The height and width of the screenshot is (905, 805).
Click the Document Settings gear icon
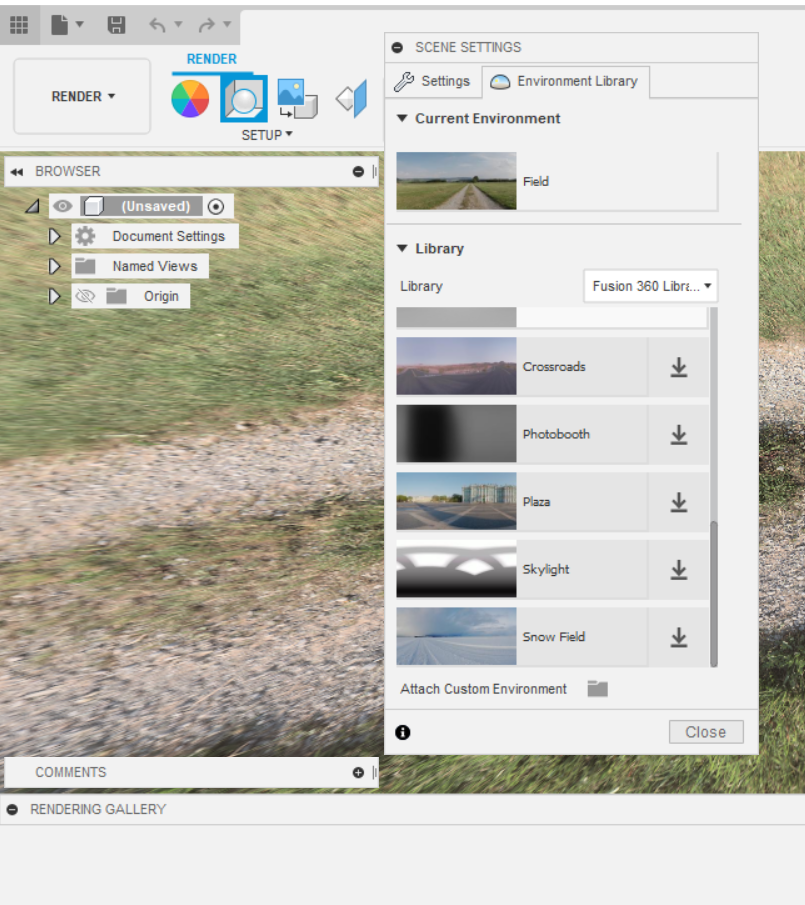tap(85, 236)
